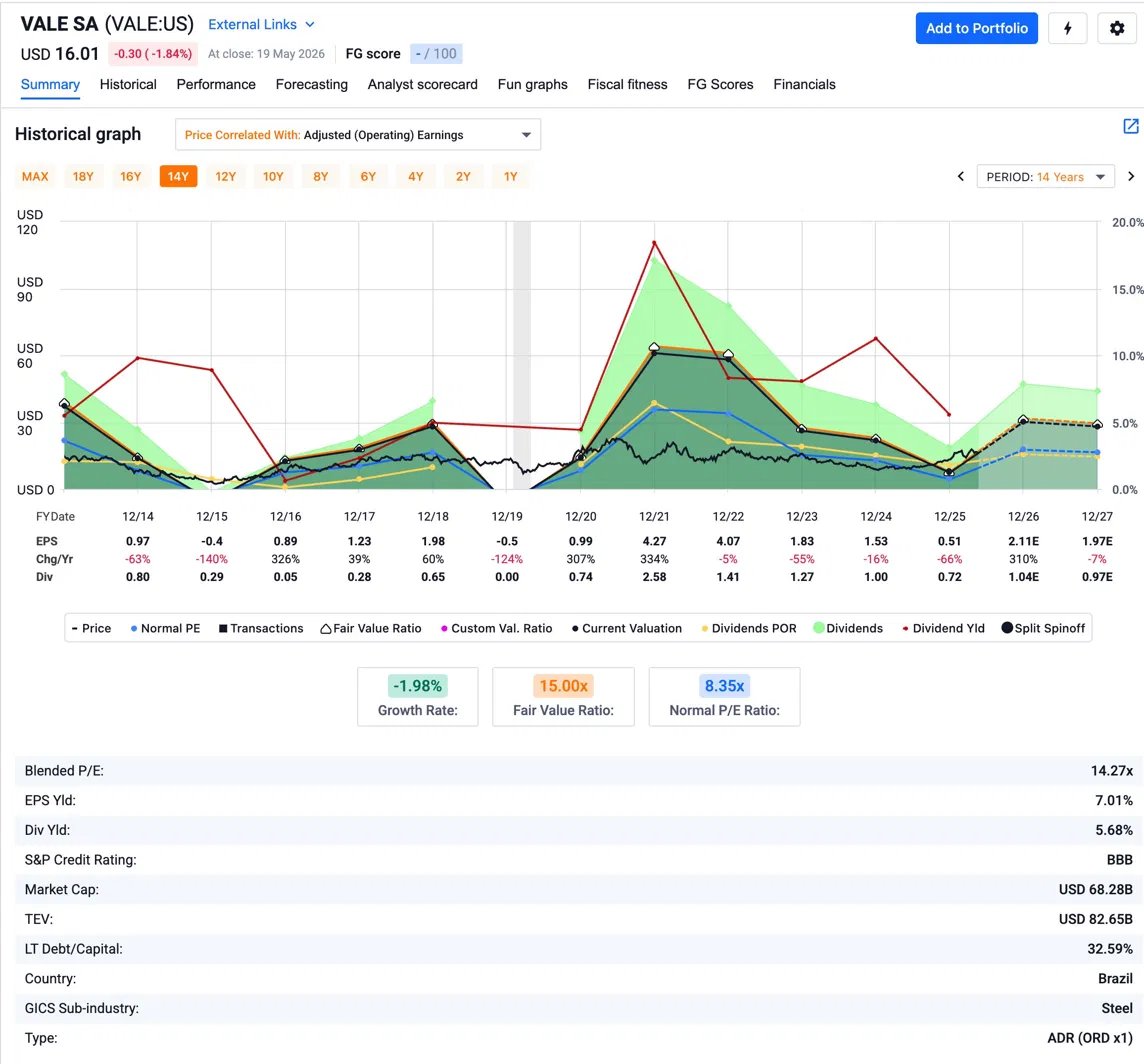Toggle Price series in chart legend
This screenshot has height=1064, width=1144.
[x=91, y=628]
